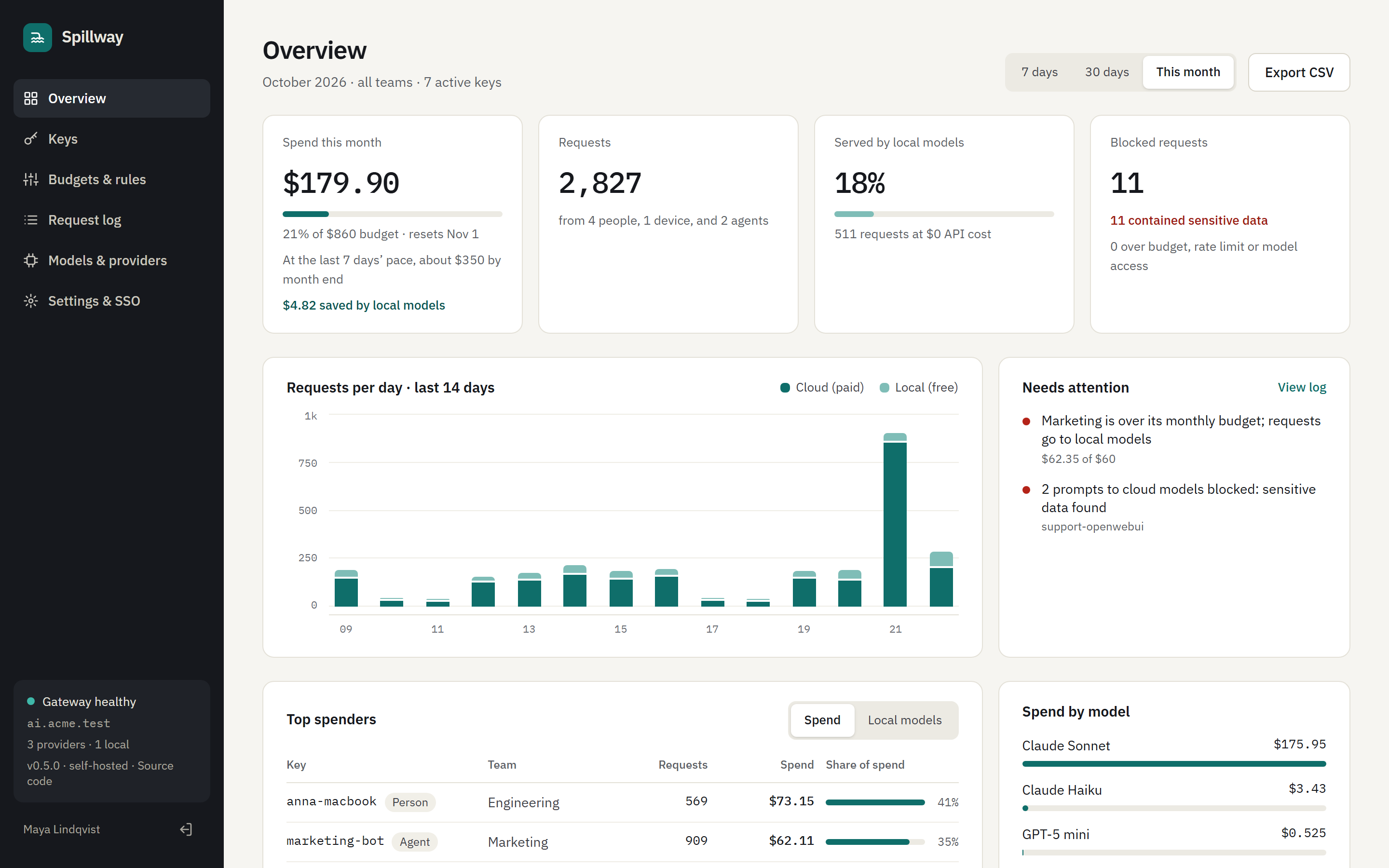Select the This month range
1389x868 pixels.
point(1188,72)
